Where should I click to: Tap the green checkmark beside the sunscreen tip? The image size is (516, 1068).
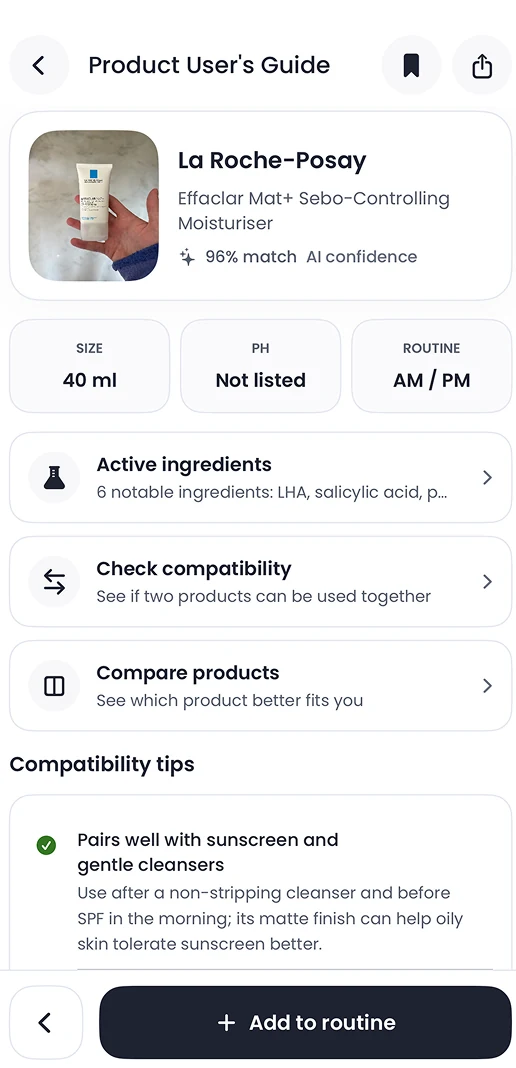pos(46,845)
